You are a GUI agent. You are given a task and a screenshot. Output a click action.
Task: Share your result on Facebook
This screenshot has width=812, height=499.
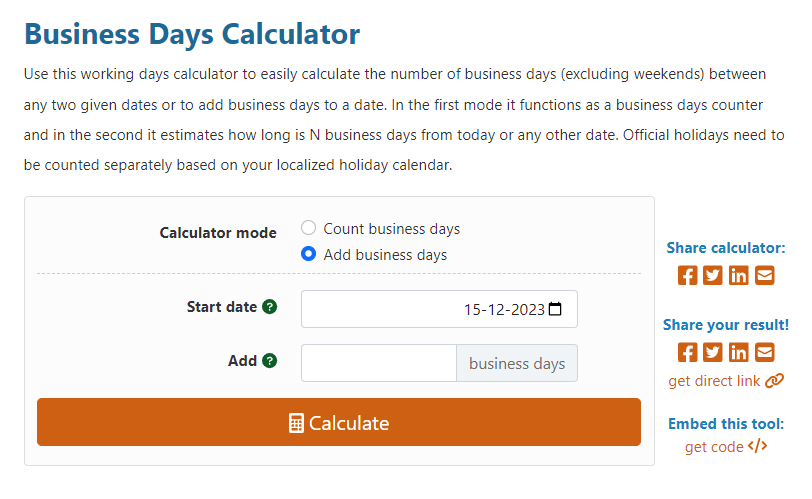click(x=687, y=352)
